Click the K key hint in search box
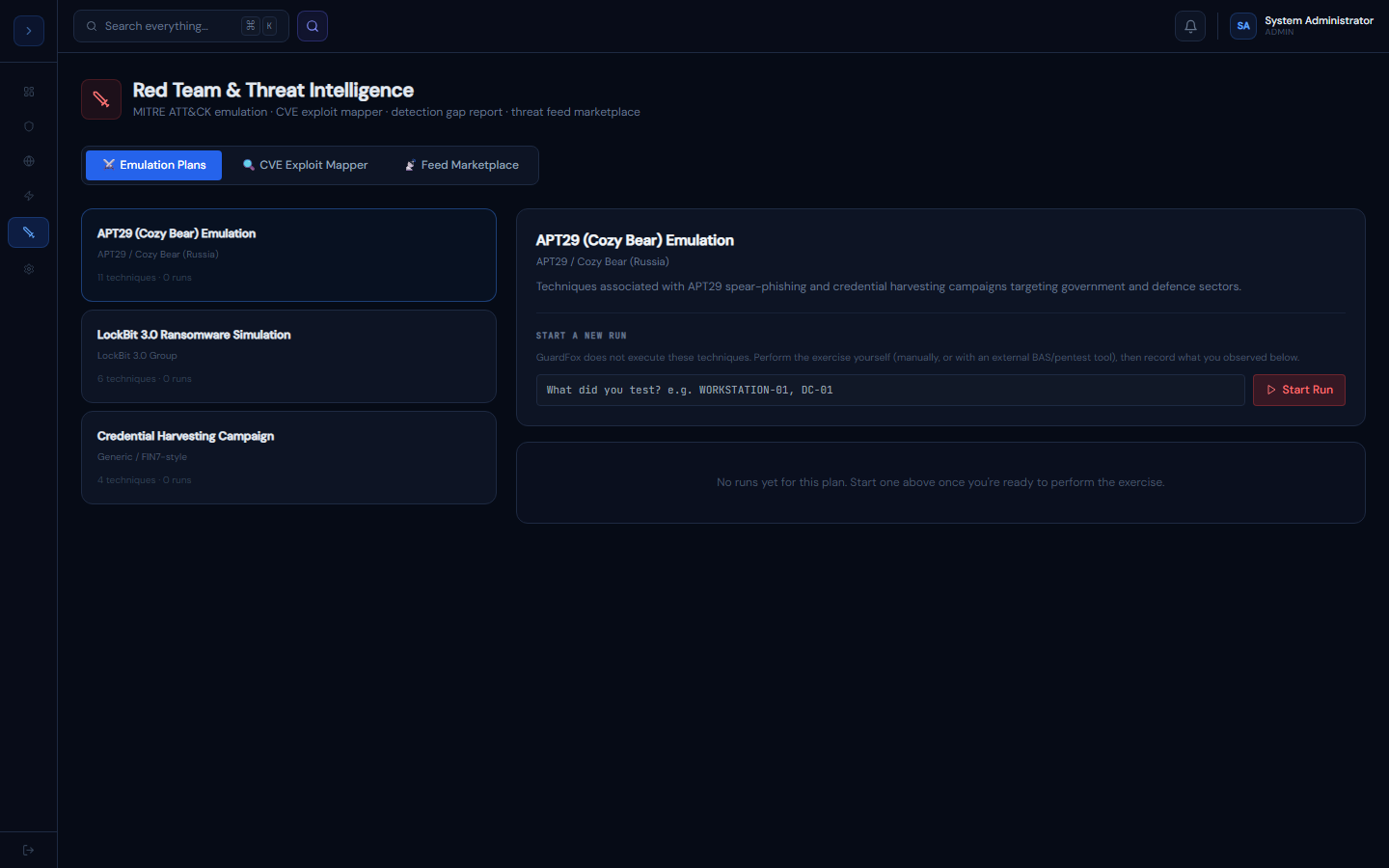Screen dimensions: 1389x868 pyautogui.click(x=270, y=26)
